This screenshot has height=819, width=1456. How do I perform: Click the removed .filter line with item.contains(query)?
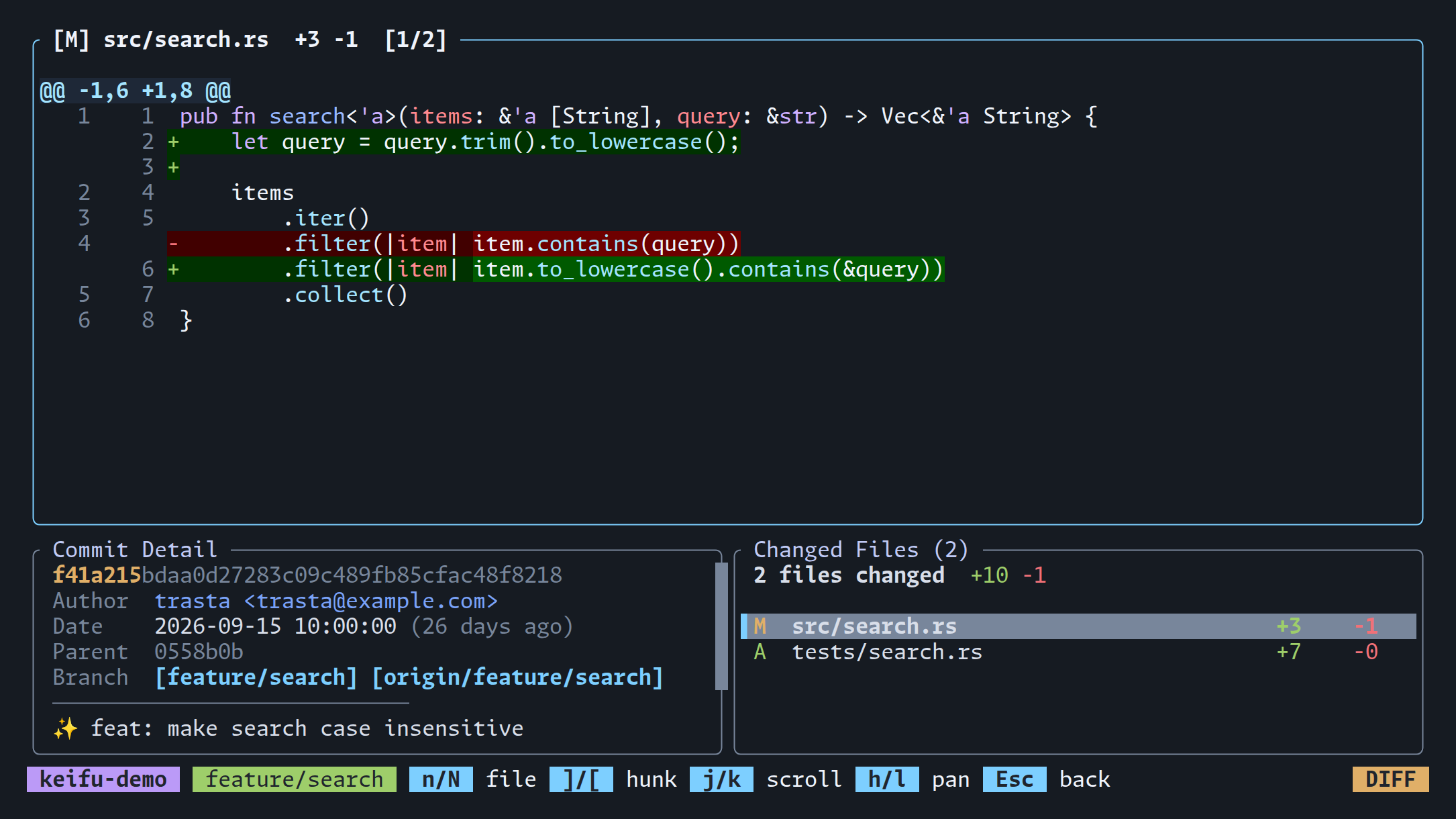point(454,244)
